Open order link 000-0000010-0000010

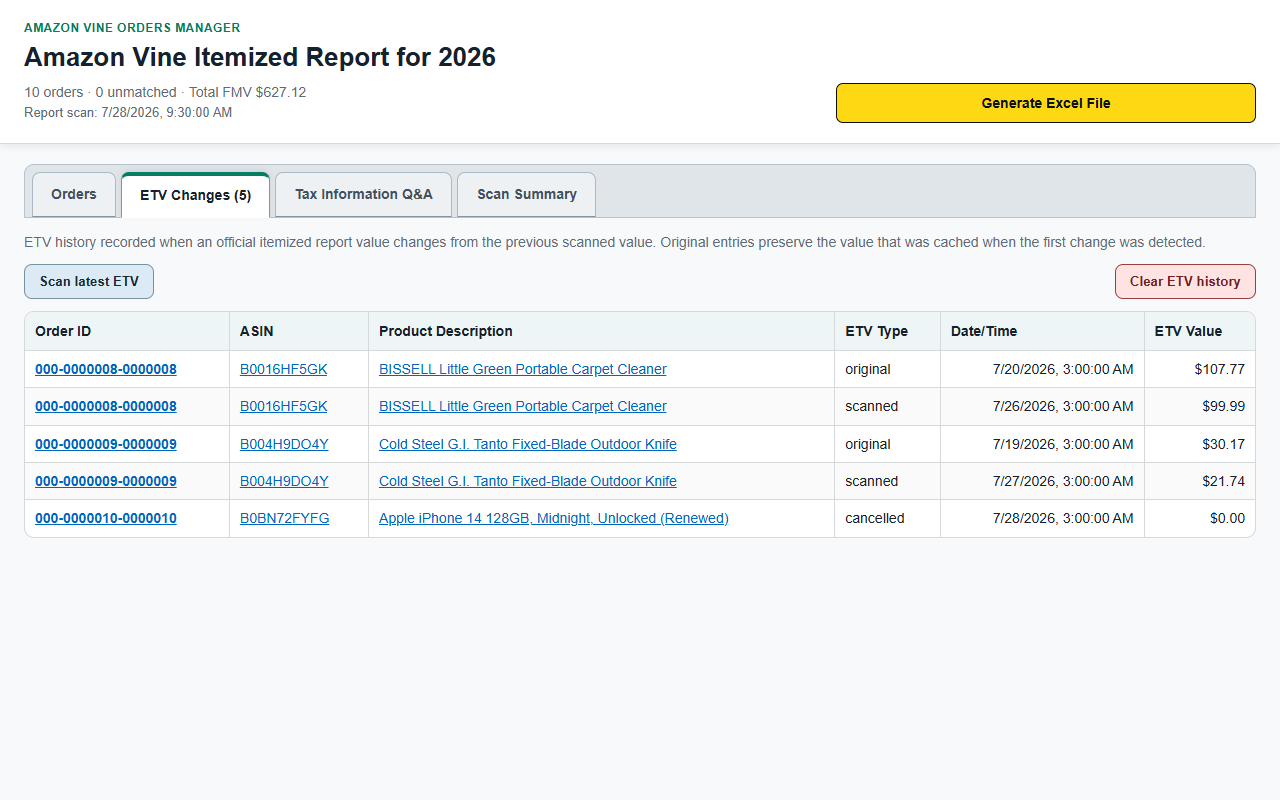click(x=106, y=518)
